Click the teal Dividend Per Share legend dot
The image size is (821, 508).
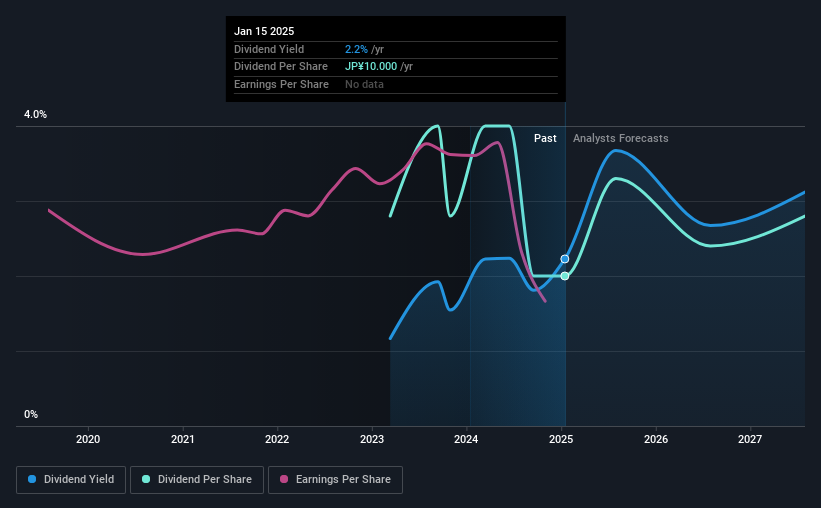146,479
